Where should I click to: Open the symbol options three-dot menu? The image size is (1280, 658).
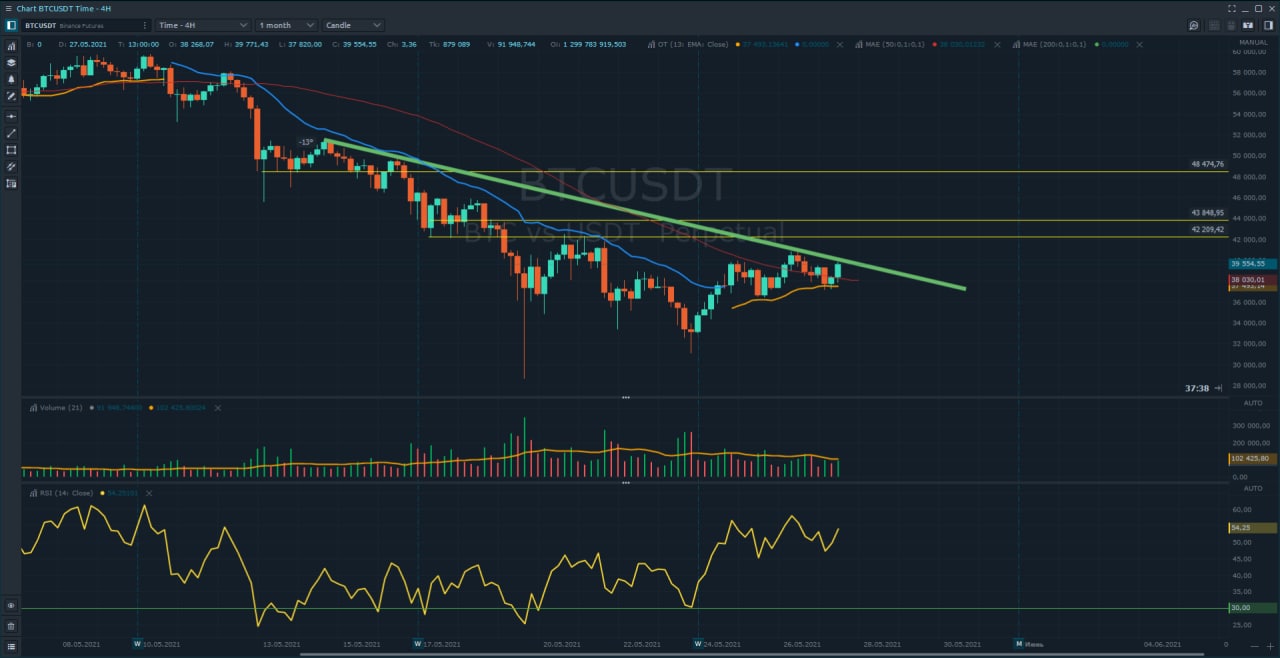tap(146, 25)
